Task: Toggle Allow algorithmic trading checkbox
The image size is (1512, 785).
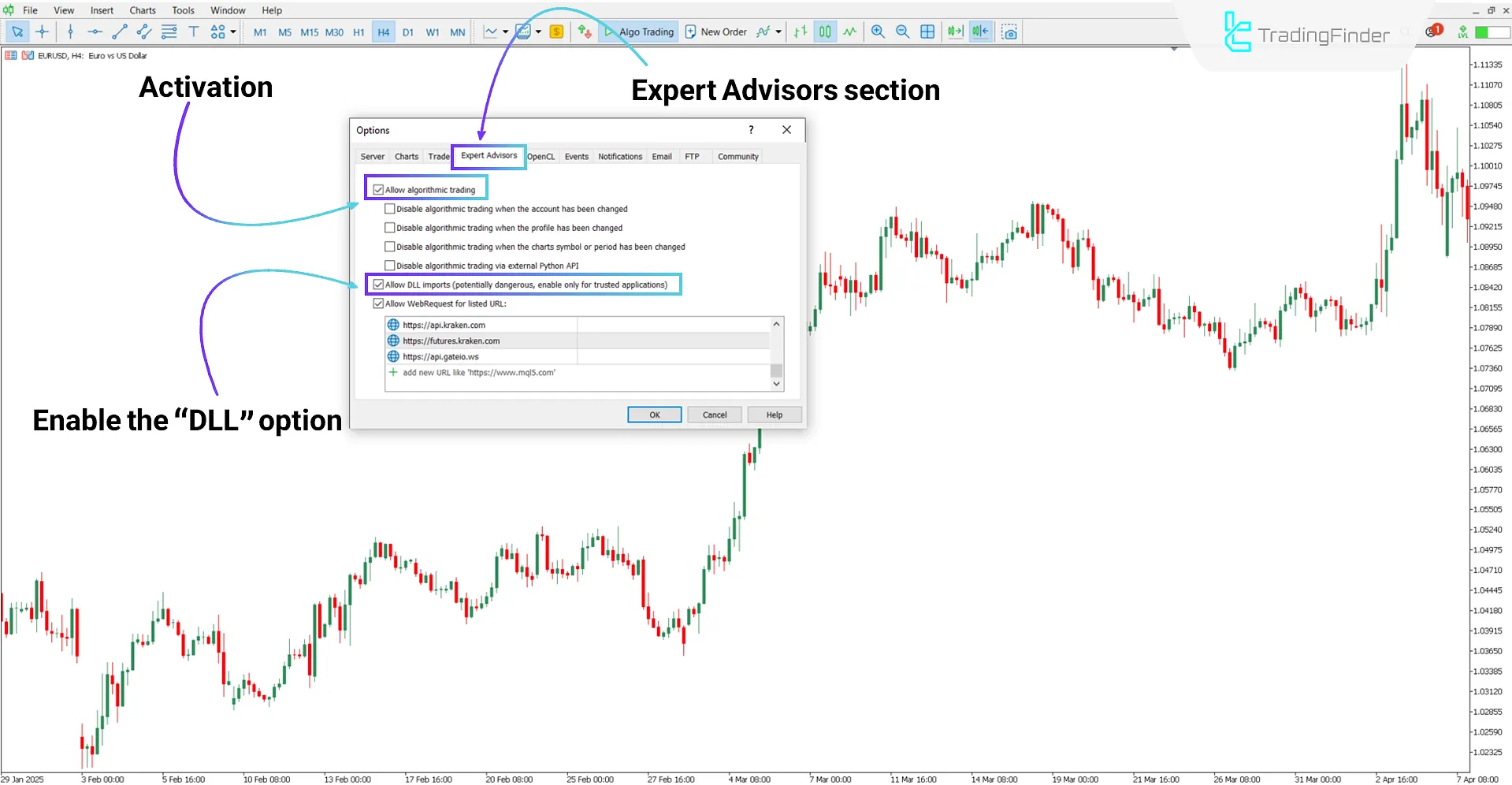Action: (379, 190)
